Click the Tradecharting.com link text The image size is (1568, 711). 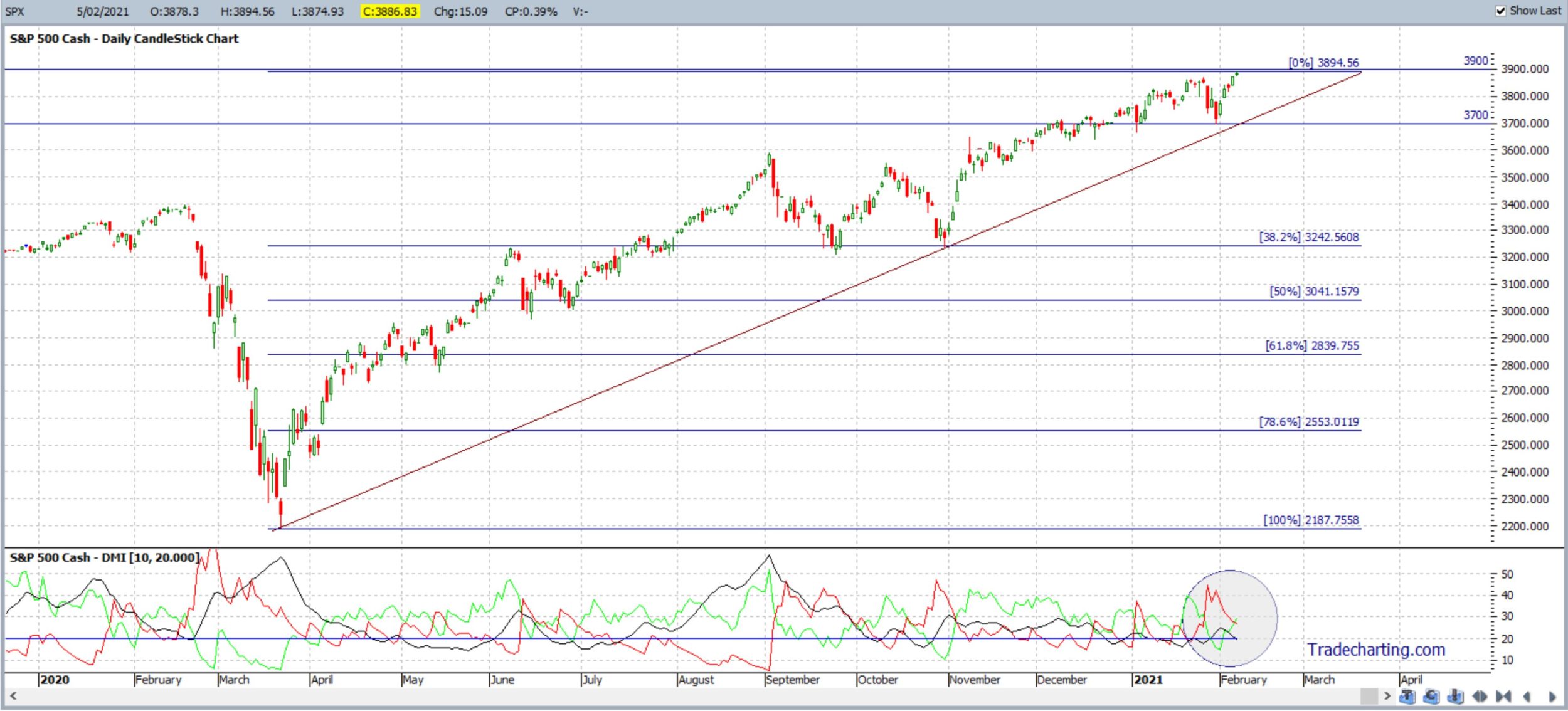(x=1376, y=650)
